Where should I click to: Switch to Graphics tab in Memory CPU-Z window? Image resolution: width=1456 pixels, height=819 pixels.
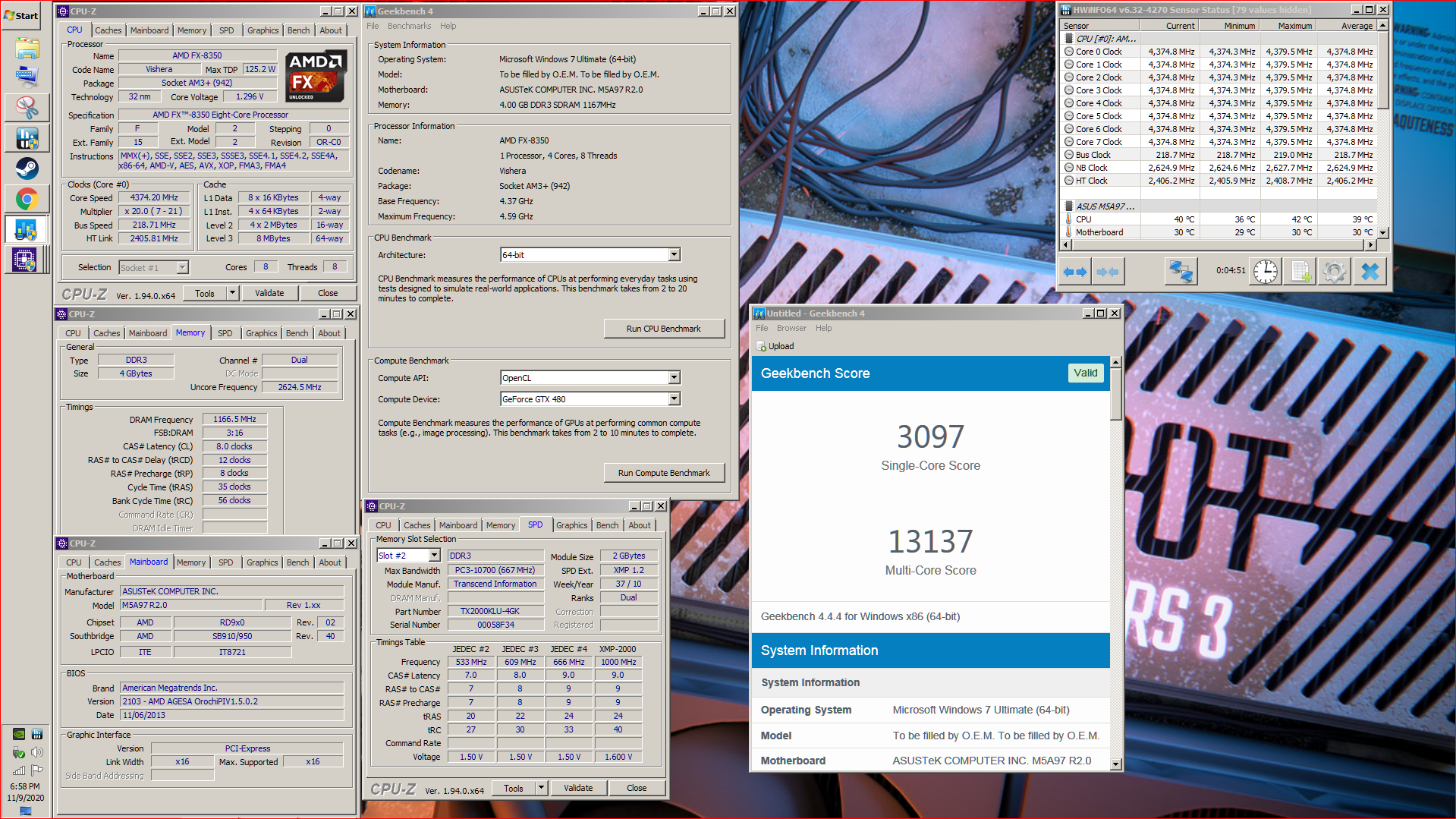(x=261, y=333)
